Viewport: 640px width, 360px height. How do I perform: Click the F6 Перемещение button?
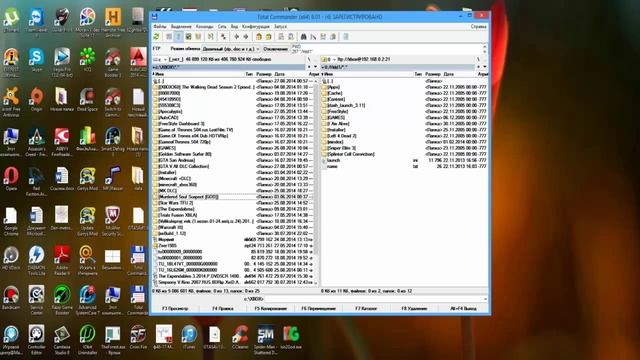click(318, 309)
